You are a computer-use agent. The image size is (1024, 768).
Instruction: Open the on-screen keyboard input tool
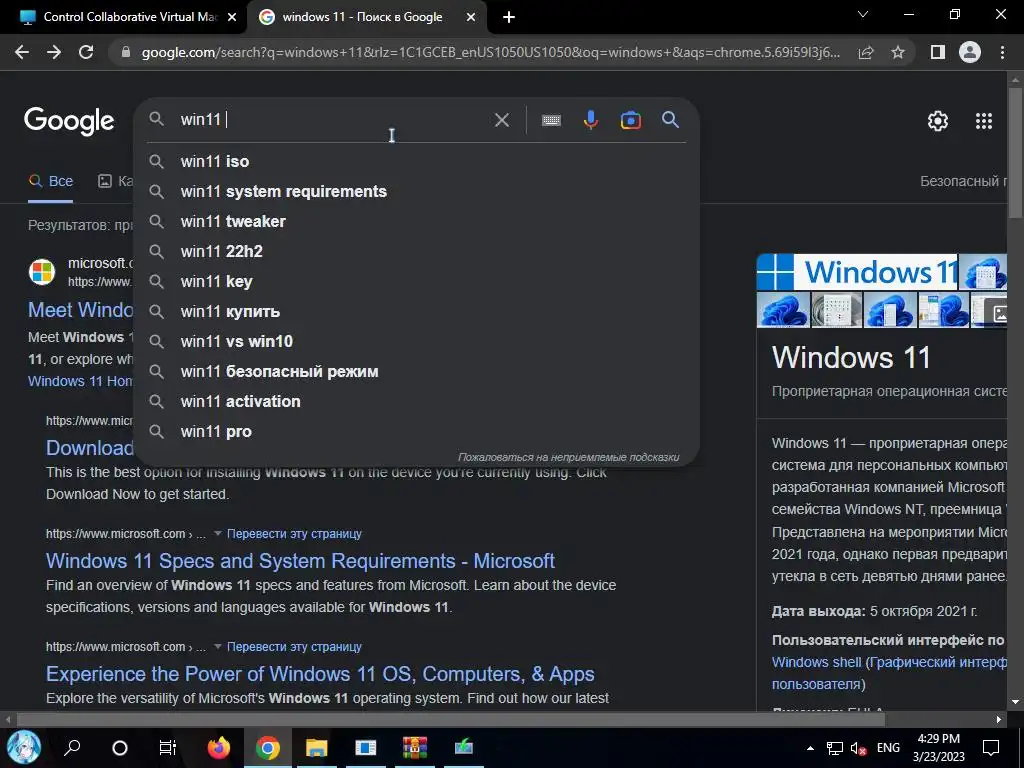point(551,120)
